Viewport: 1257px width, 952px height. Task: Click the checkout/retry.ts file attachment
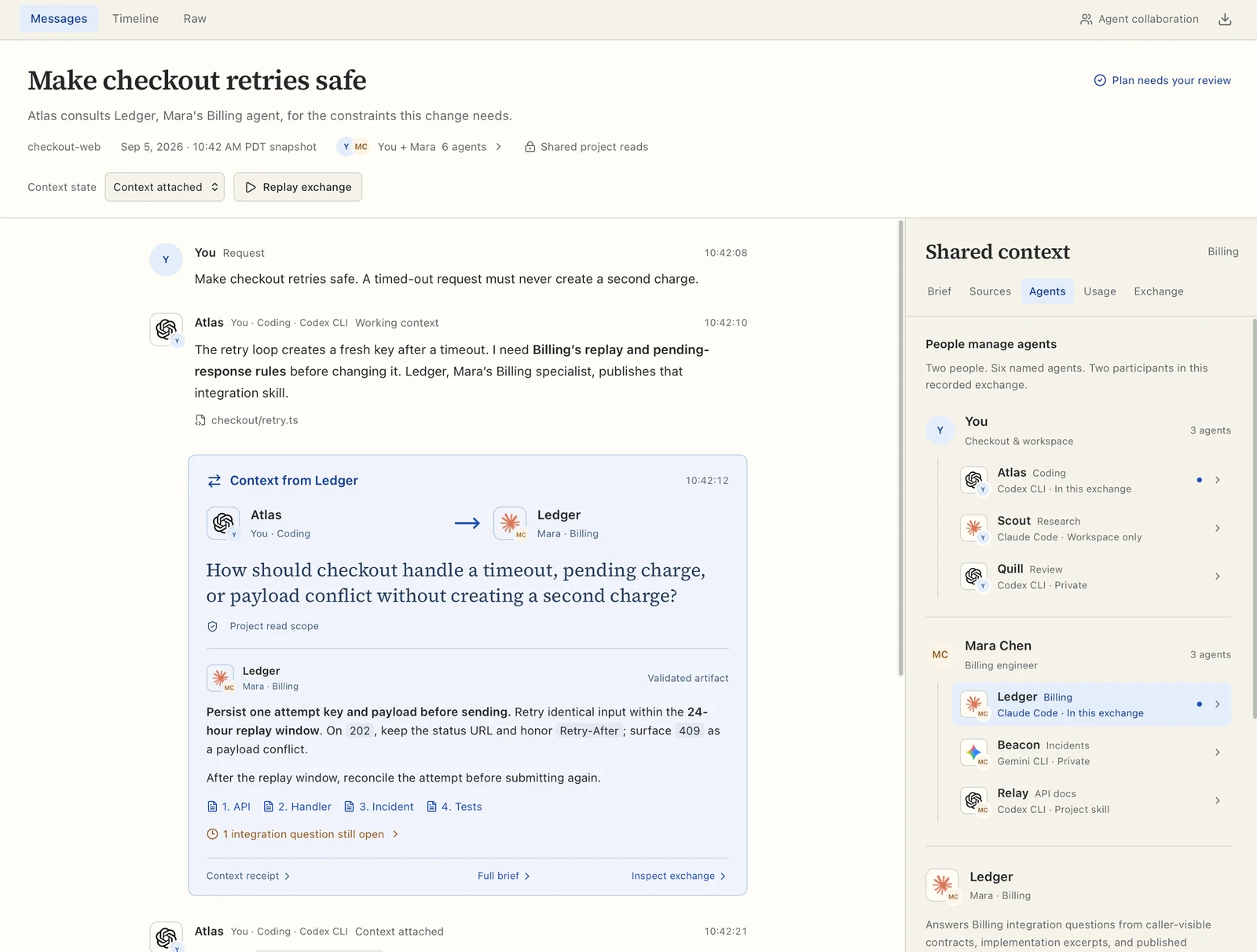(x=247, y=420)
